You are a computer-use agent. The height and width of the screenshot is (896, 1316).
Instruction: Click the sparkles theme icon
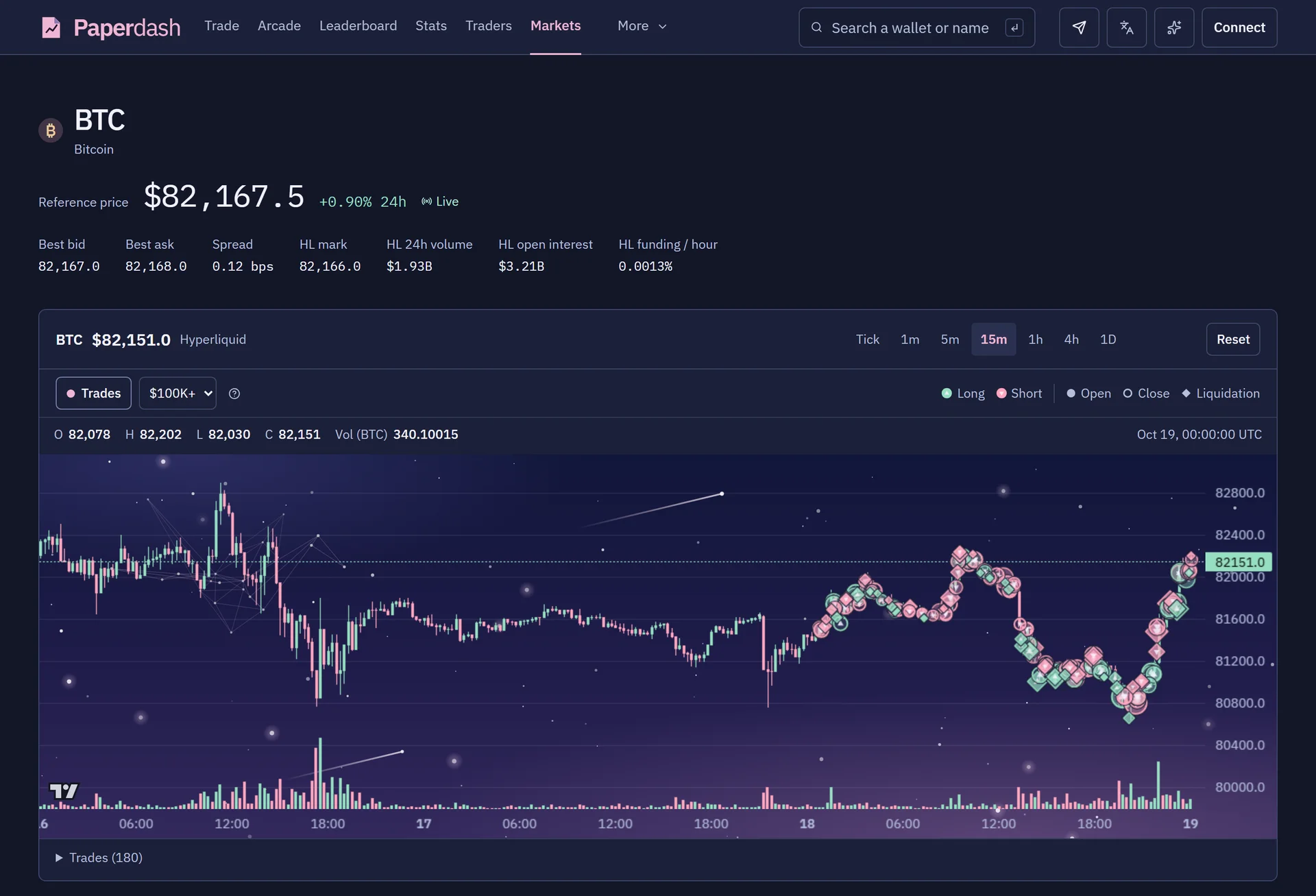[1174, 27]
